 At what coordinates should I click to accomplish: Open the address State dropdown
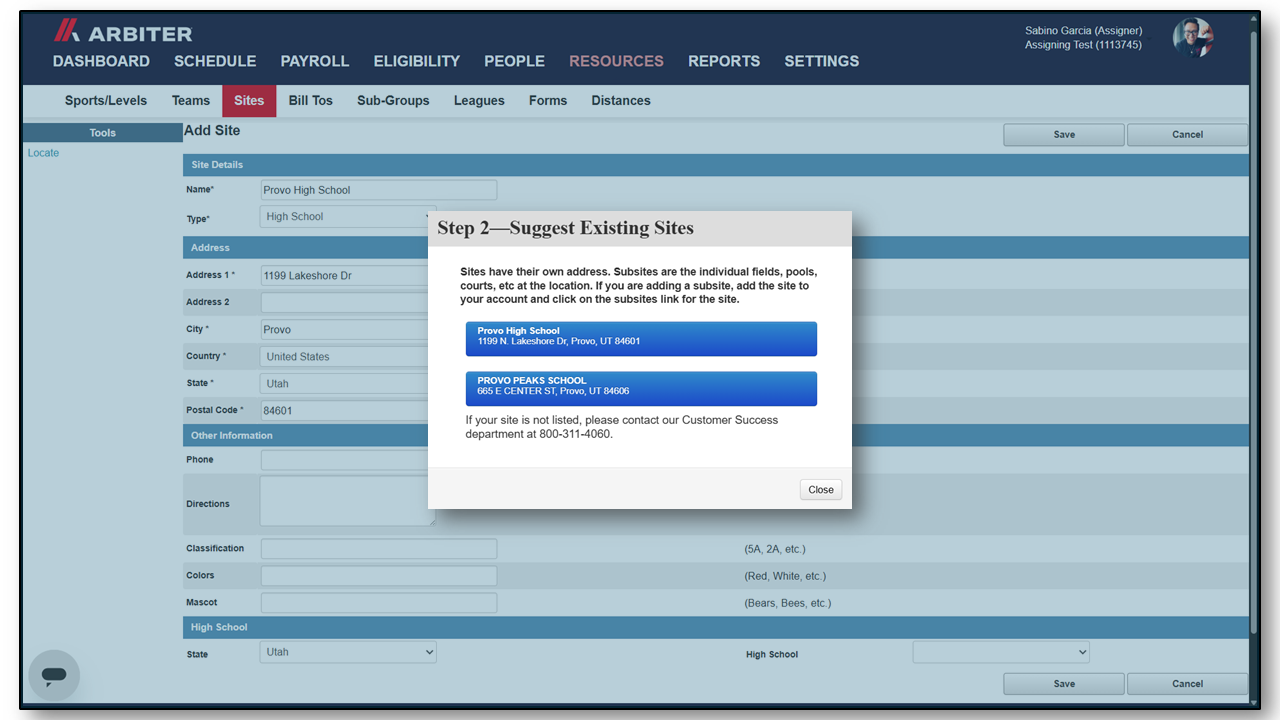(345, 383)
